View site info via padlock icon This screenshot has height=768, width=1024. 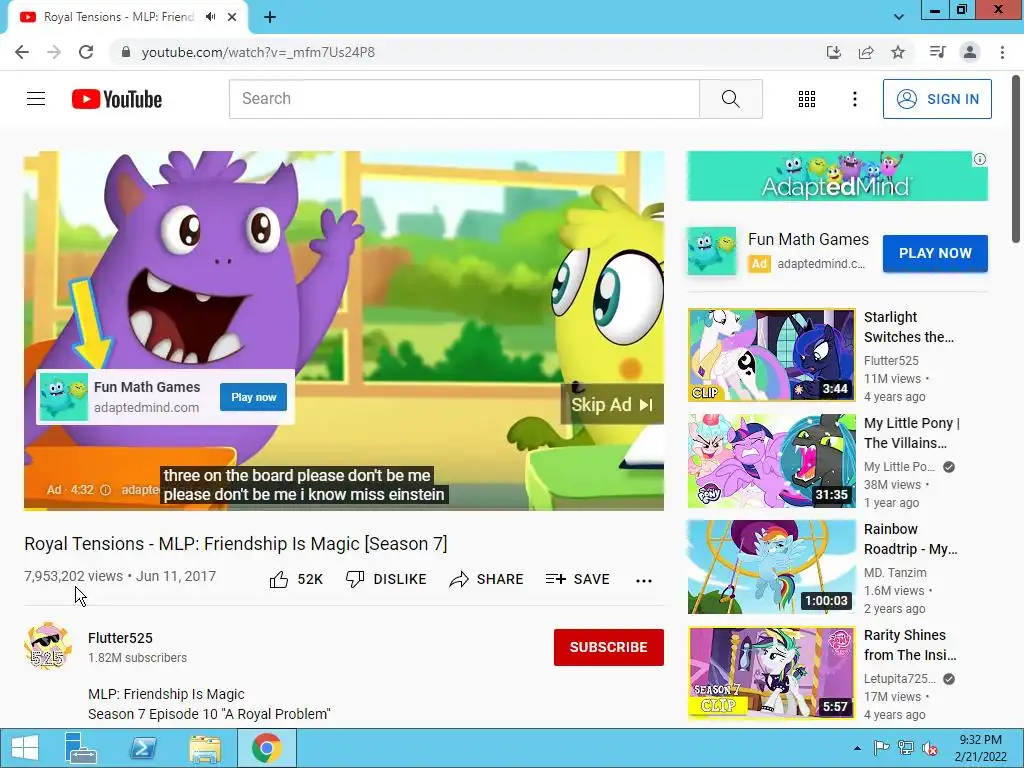[126, 52]
